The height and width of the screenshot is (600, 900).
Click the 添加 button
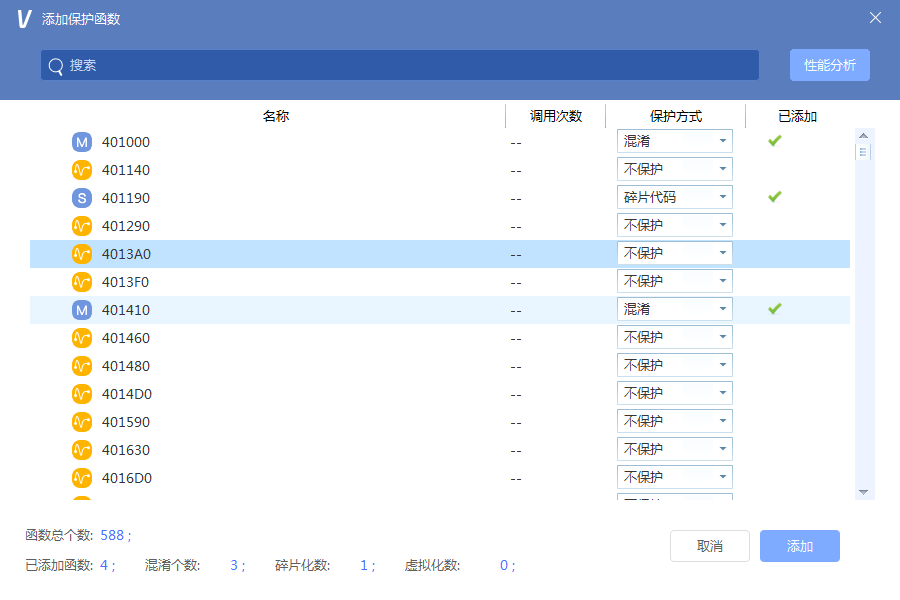[x=800, y=546]
